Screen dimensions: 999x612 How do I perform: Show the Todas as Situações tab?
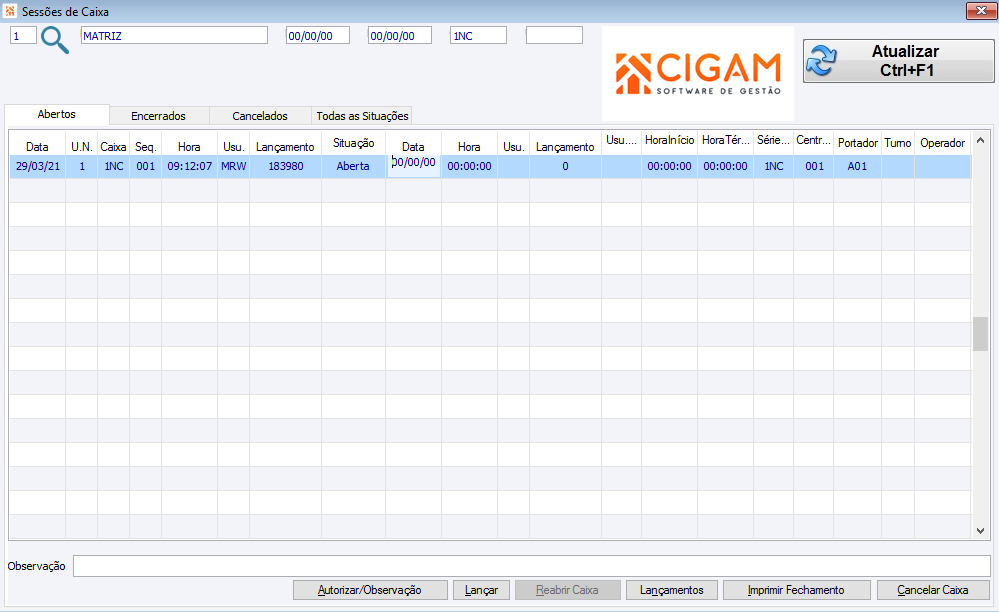(362, 116)
